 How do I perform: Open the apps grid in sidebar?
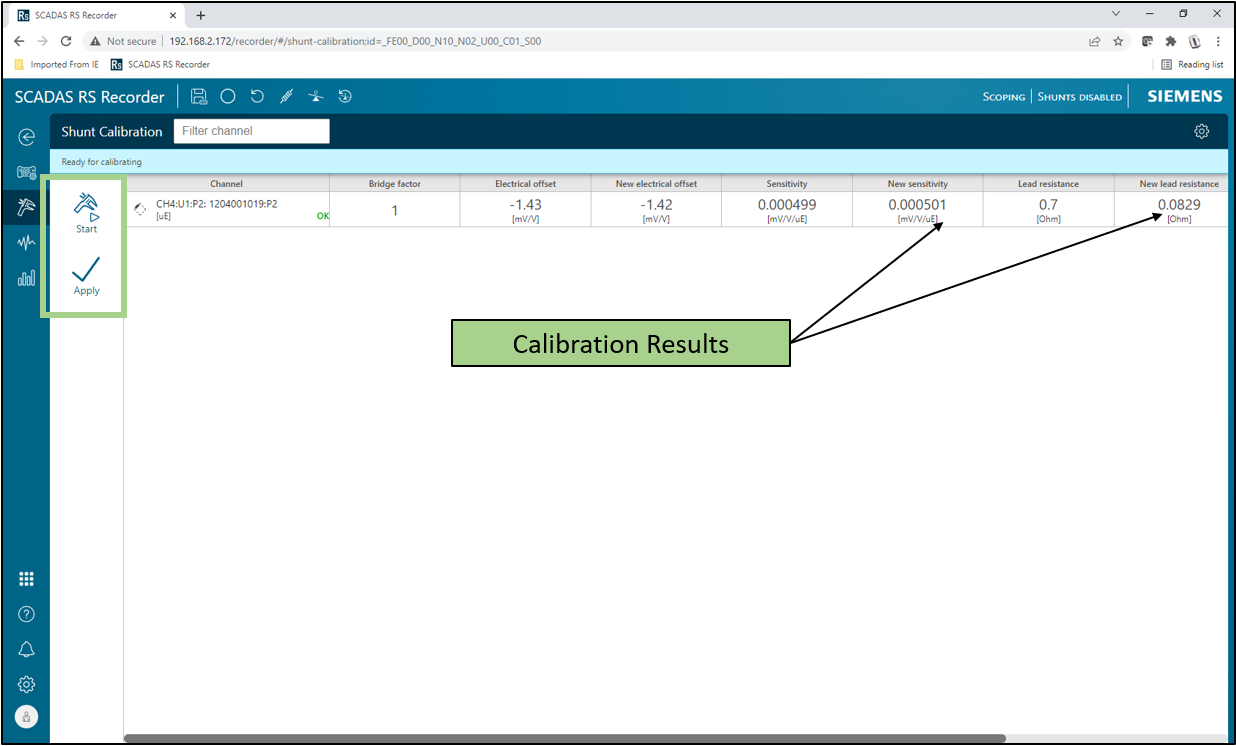[27, 579]
